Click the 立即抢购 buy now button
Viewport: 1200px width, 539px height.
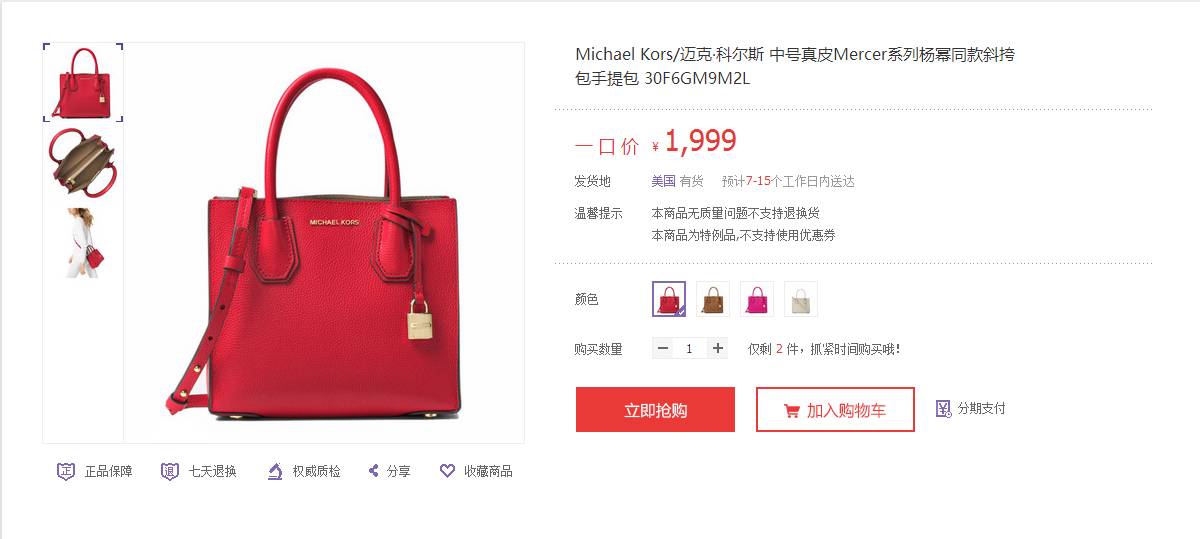pos(655,410)
